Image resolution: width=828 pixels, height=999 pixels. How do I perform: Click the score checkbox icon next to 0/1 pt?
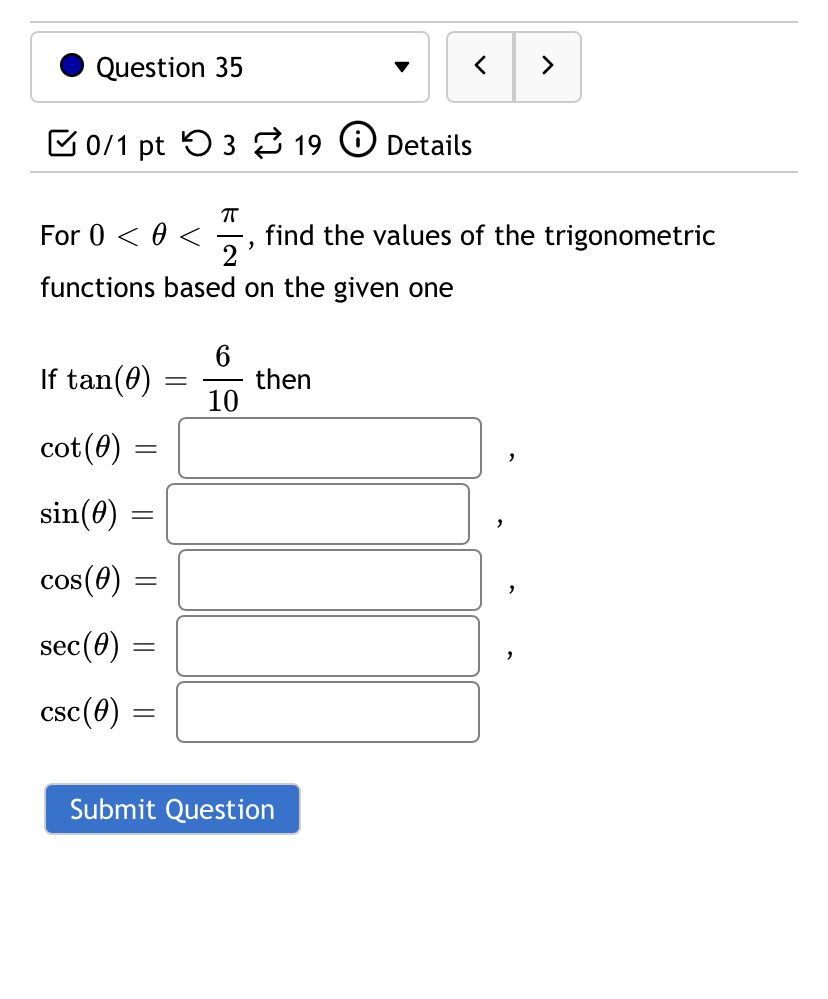64,144
